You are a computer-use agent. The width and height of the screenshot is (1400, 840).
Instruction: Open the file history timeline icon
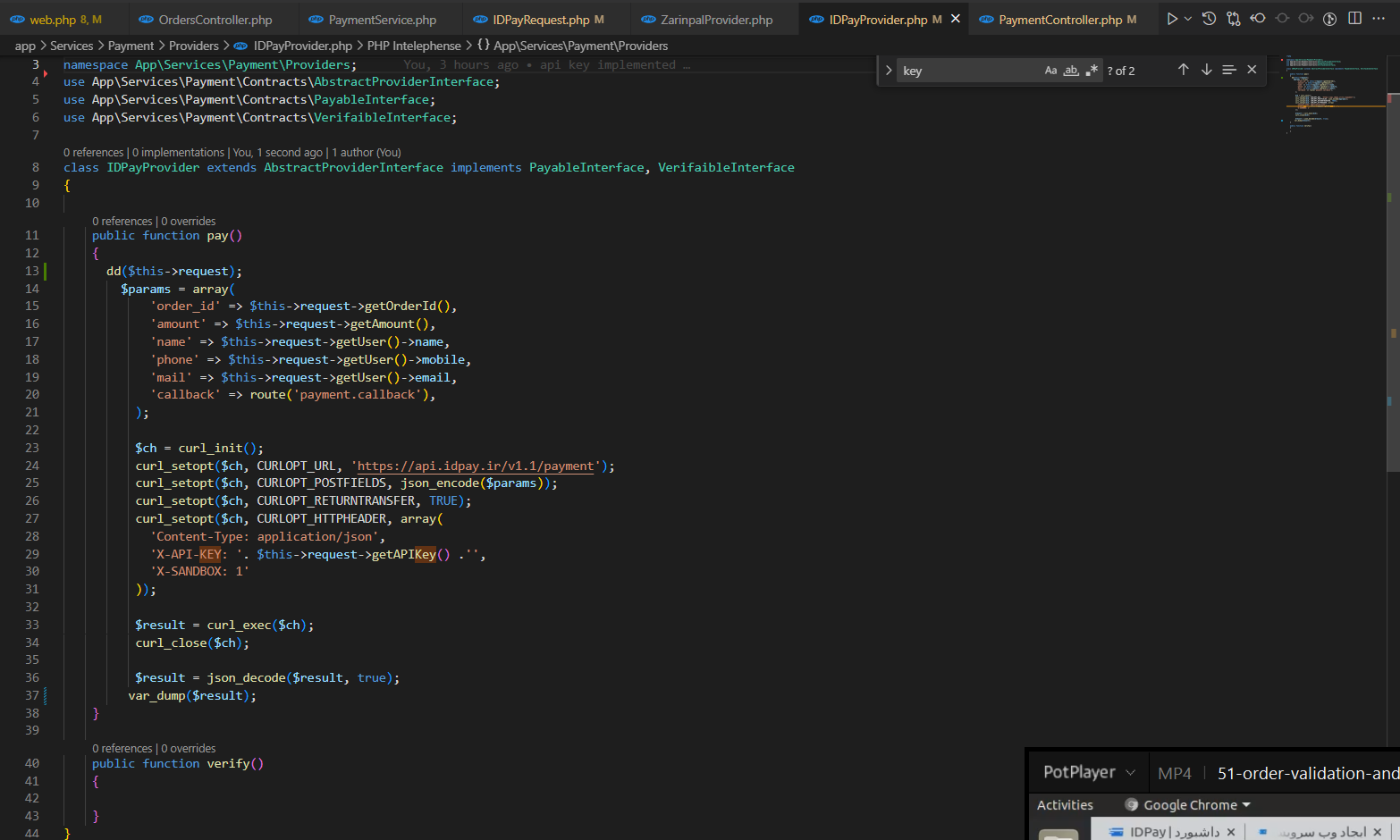pyautogui.click(x=1209, y=19)
